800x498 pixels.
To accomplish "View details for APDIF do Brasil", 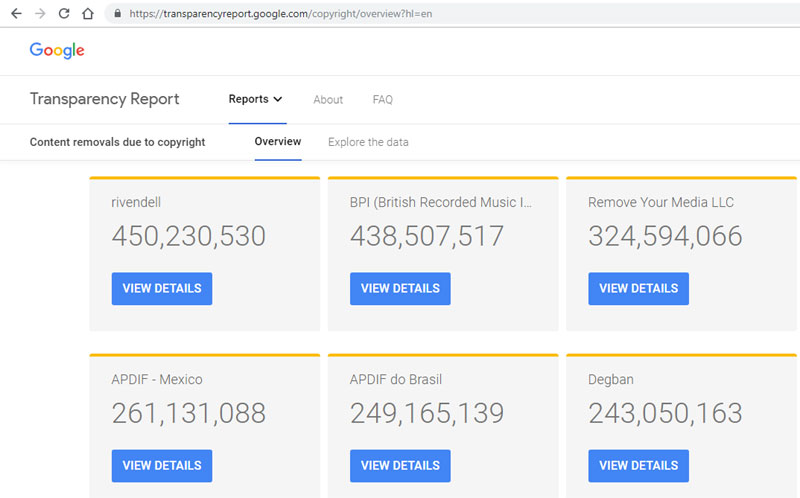I will (400, 466).
